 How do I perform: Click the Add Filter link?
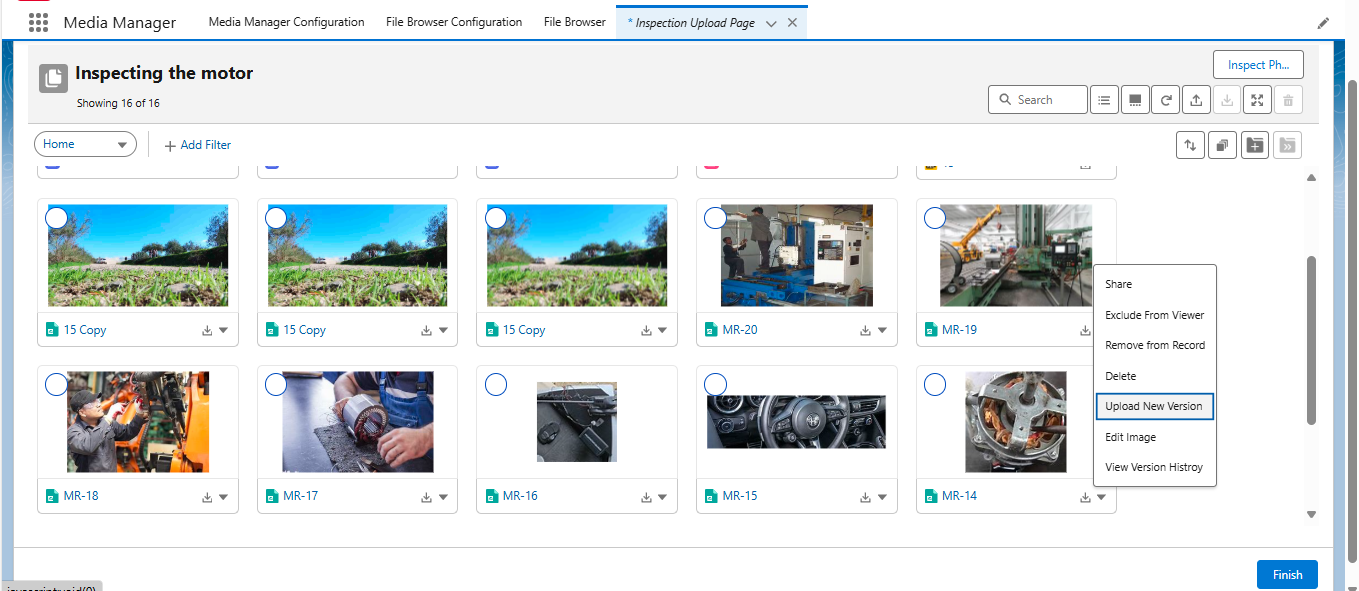206,145
